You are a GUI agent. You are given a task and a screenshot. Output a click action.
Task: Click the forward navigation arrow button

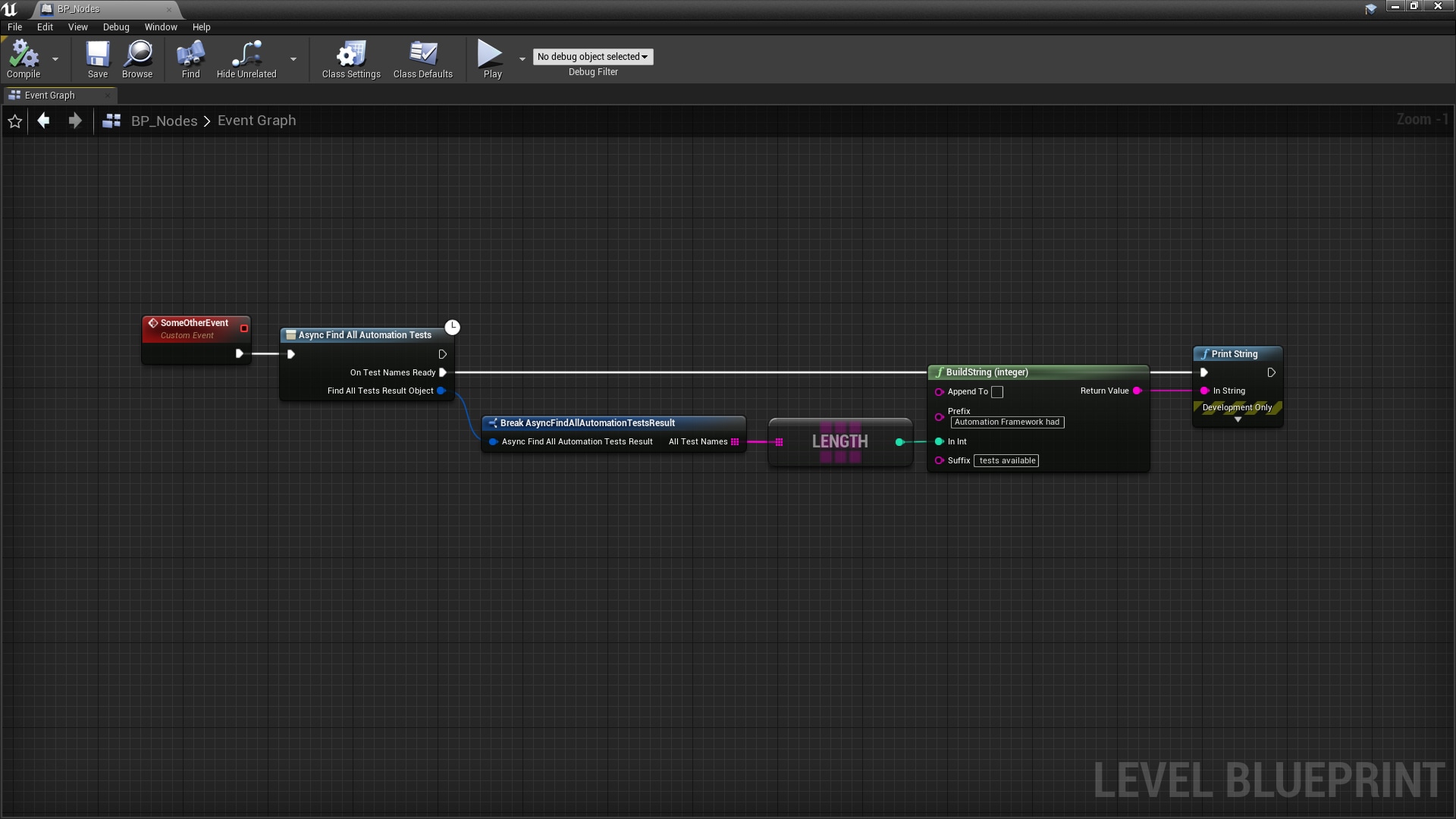[75, 121]
